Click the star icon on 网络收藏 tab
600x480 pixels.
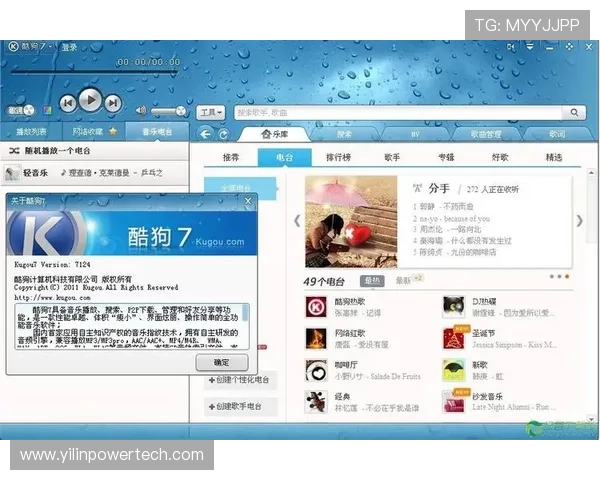113,131
